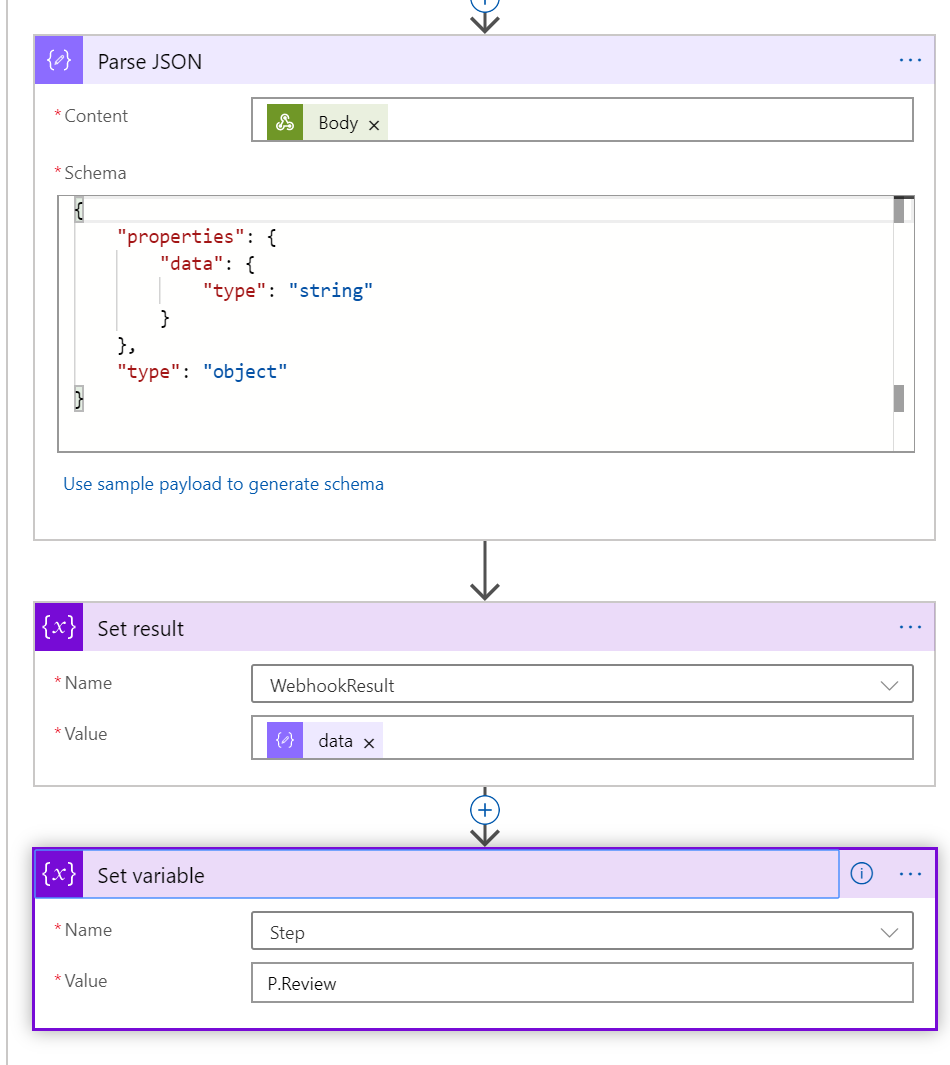Click Use sample payload to generate schema
The height and width of the screenshot is (1065, 950).
click(223, 484)
